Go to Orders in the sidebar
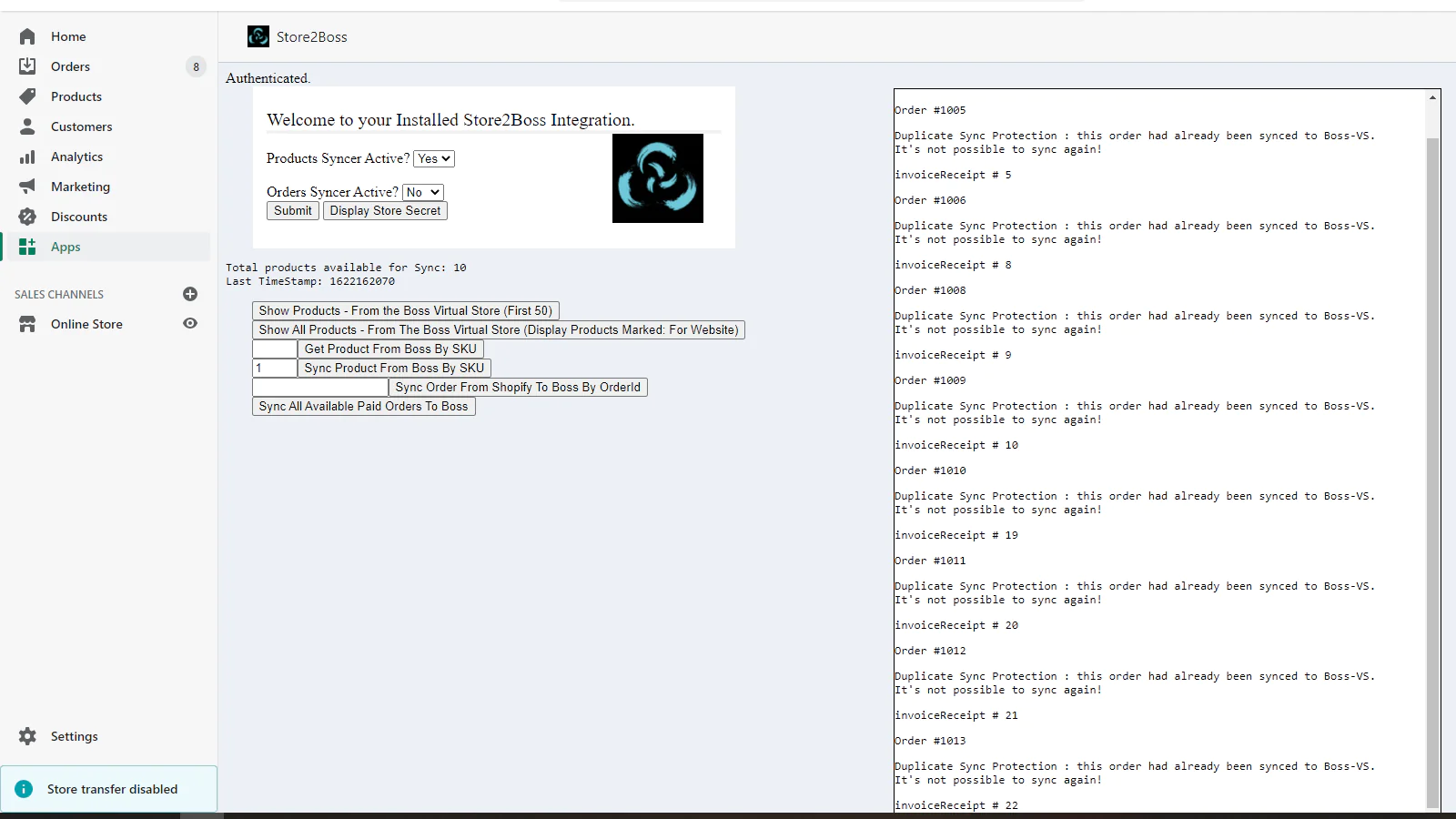1456x819 pixels. pos(70,66)
